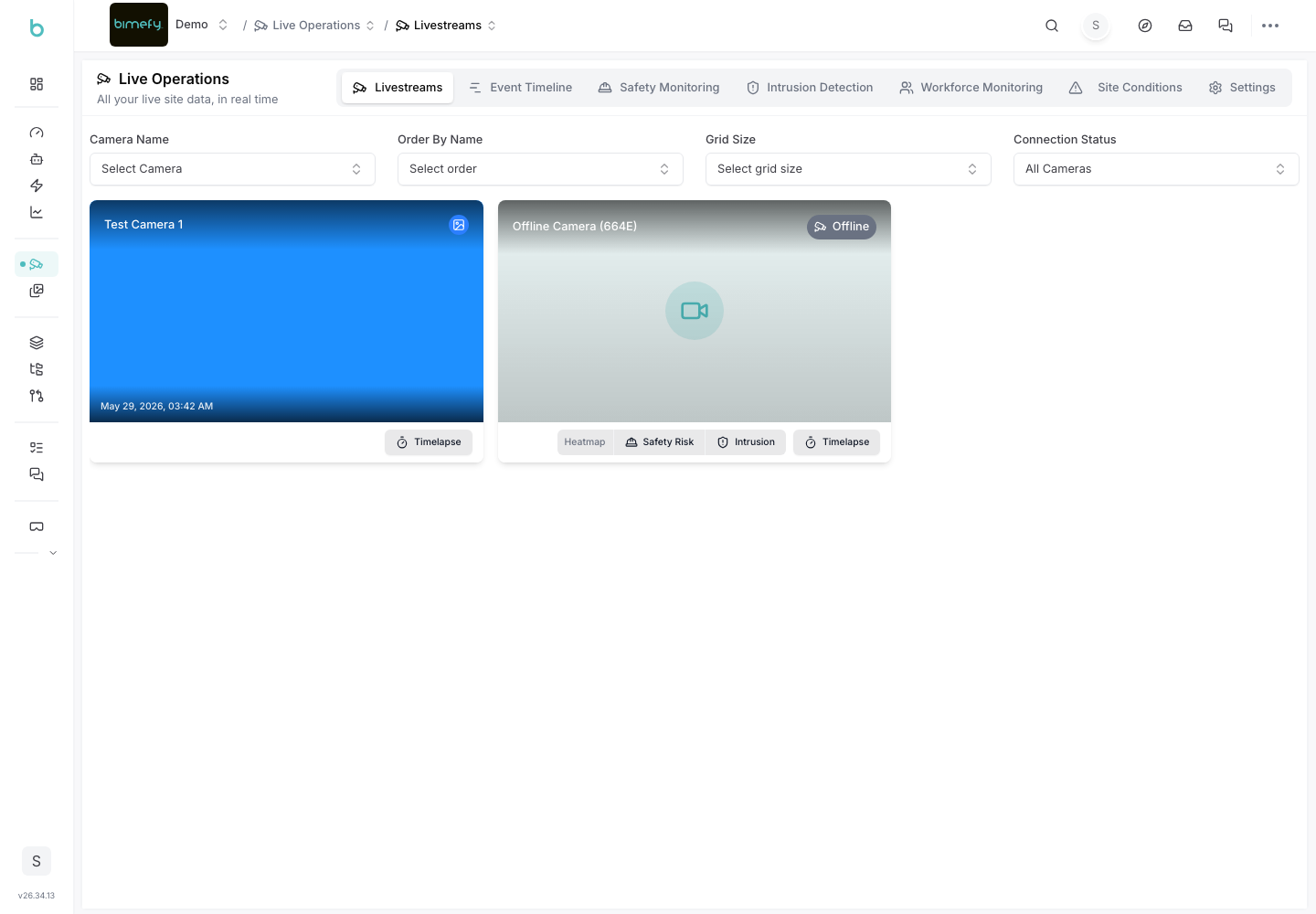Open the inbox tray icon in header
Image resolution: width=1316 pixels, height=914 pixels.
click(1185, 26)
